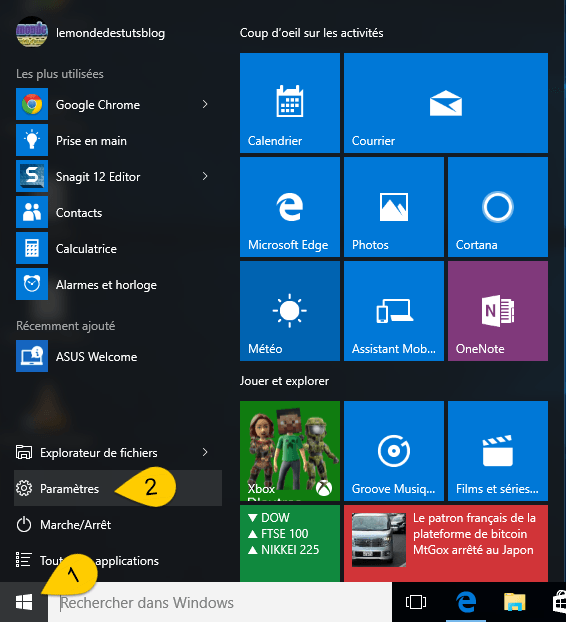Open the Groove Musique tile
The width and height of the screenshot is (566, 622).
coord(393,451)
